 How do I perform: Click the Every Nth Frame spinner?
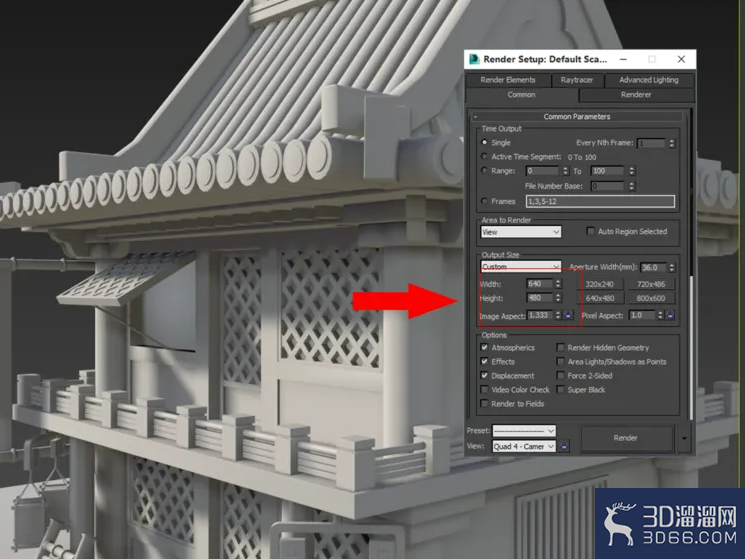click(671, 142)
